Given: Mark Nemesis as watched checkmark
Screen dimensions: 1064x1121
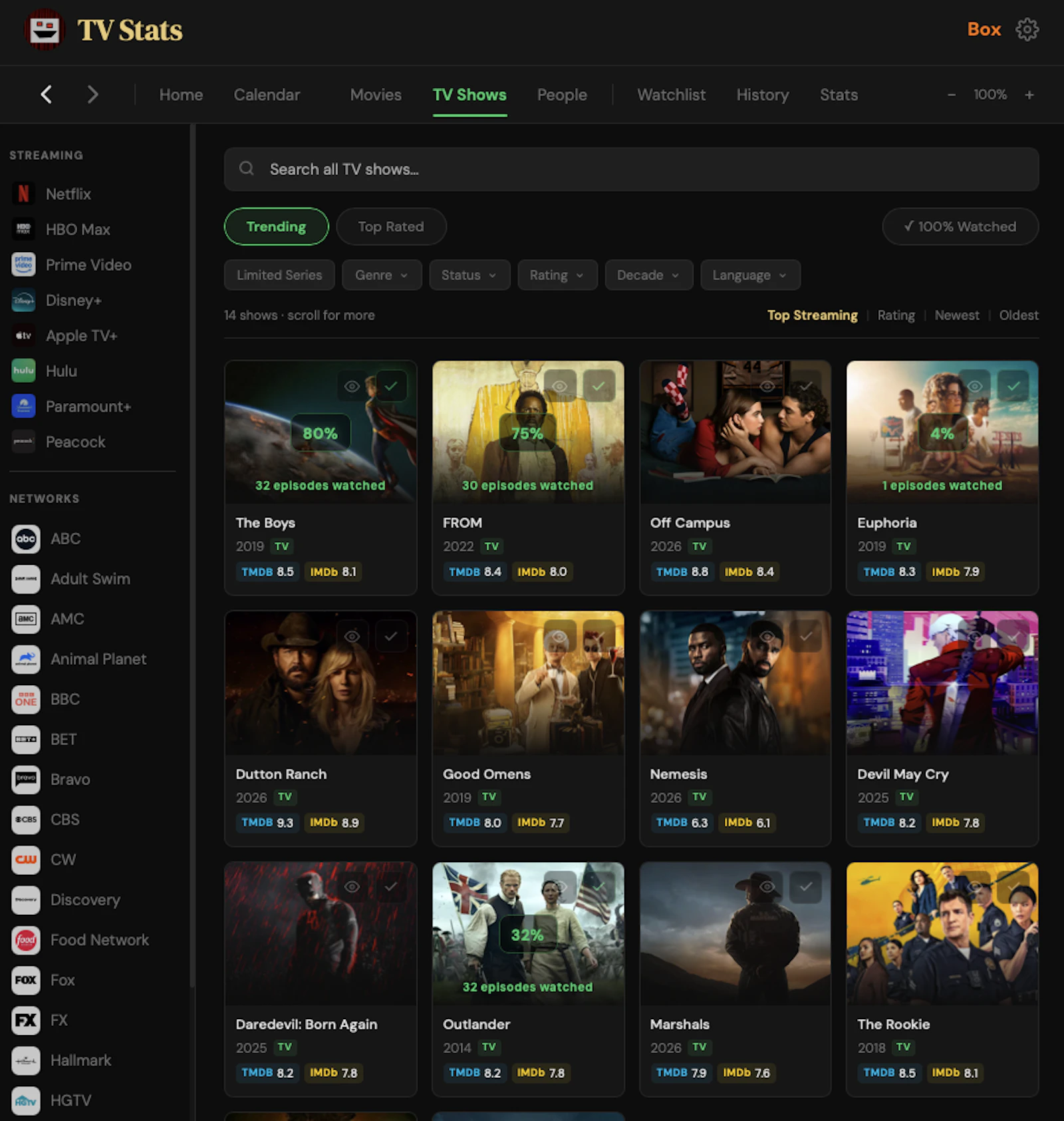Looking at the screenshot, I should [806, 637].
